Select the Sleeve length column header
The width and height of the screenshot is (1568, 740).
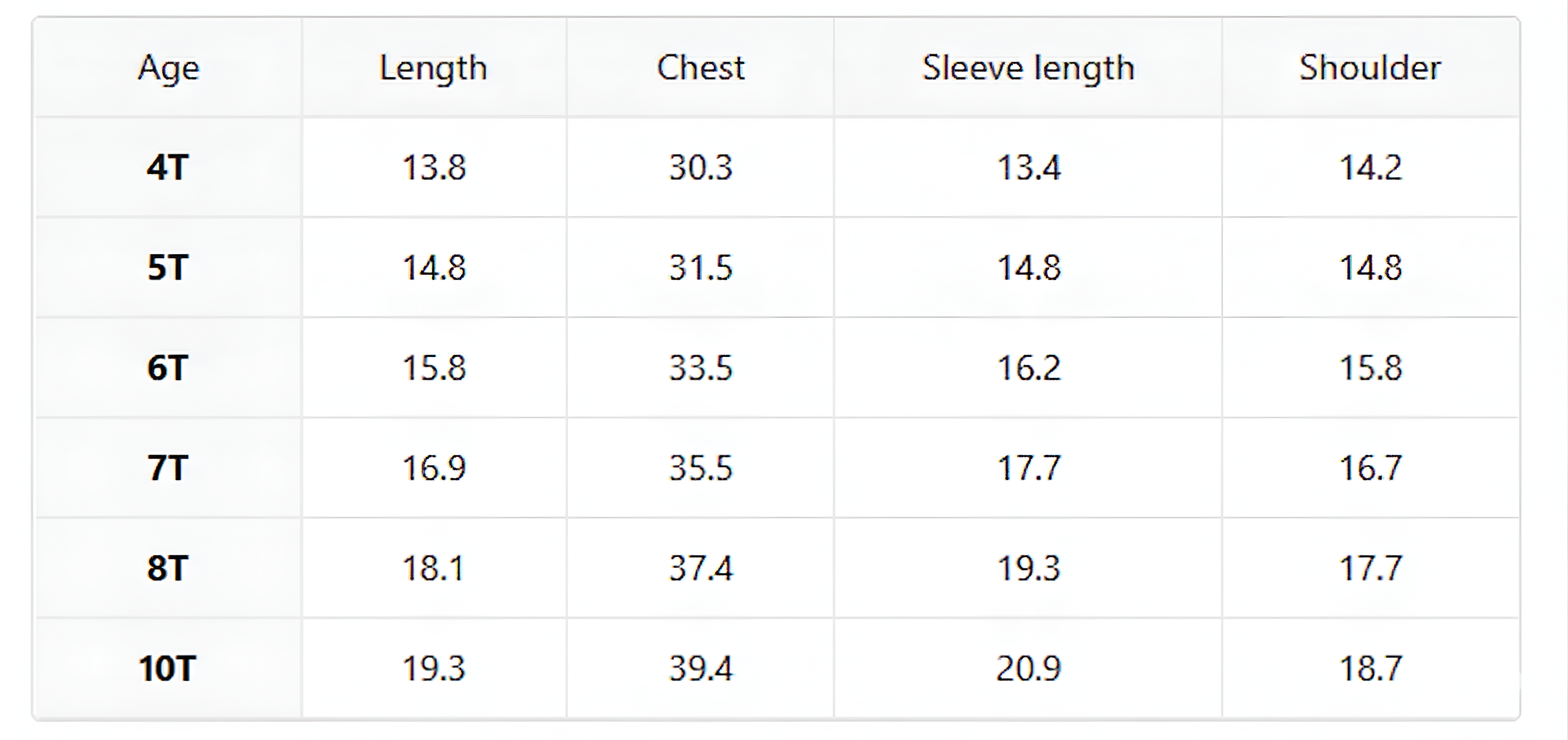pos(1028,67)
